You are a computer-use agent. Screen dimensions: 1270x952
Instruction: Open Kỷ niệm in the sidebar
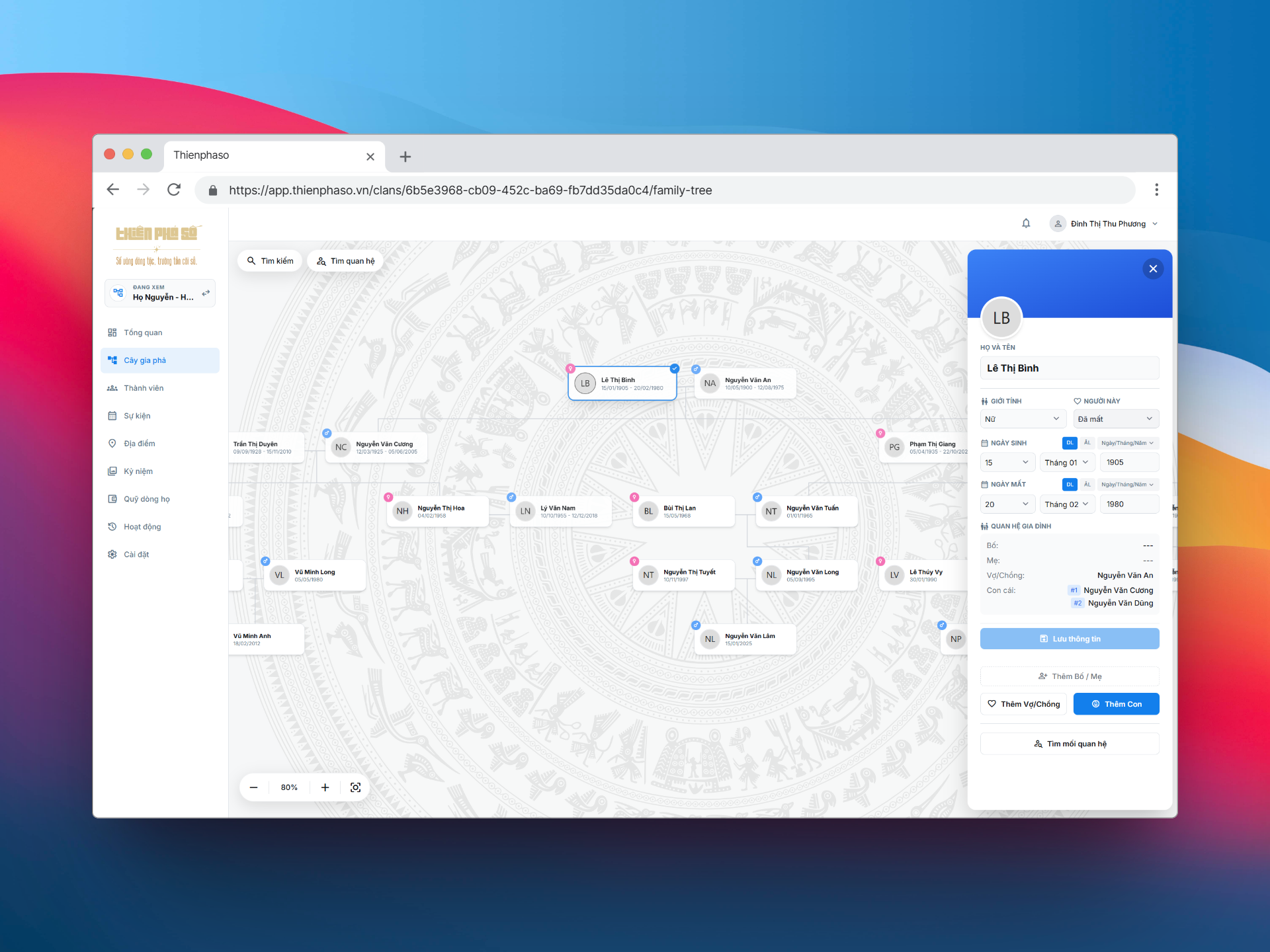click(x=160, y=471)
